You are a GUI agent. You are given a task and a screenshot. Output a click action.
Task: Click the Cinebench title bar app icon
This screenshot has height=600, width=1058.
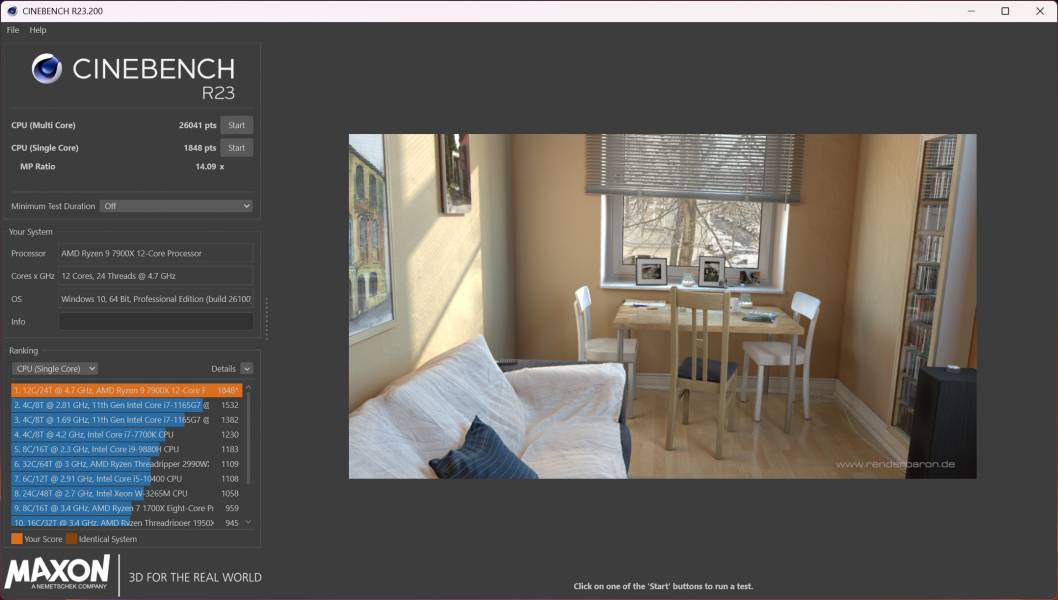point(11,11)
